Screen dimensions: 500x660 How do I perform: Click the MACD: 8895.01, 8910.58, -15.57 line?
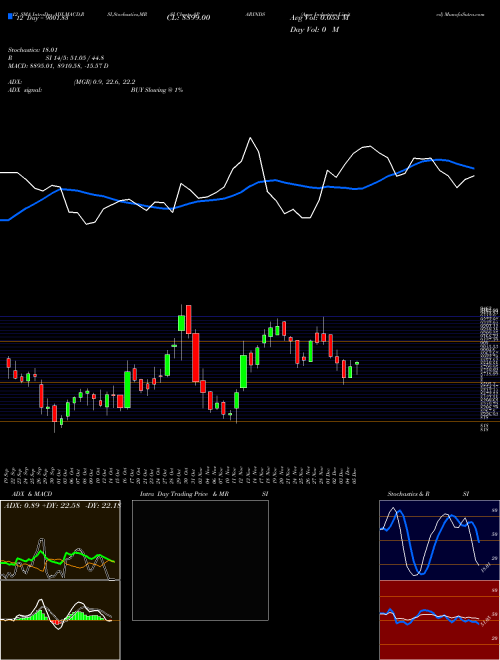tap(58, 66)
